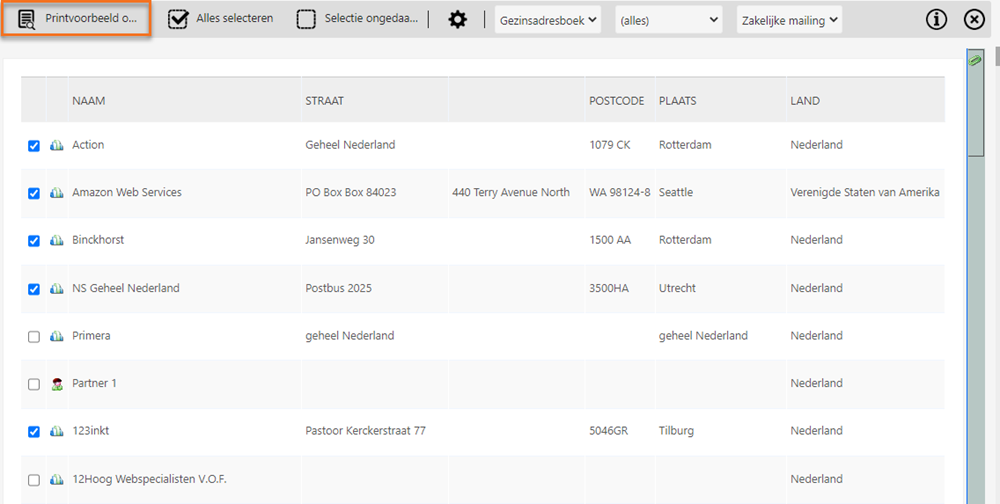1000x504 pixels.
Task: Click the company icon beside Amazon Web Services
Action: click(x=57, y=192)
